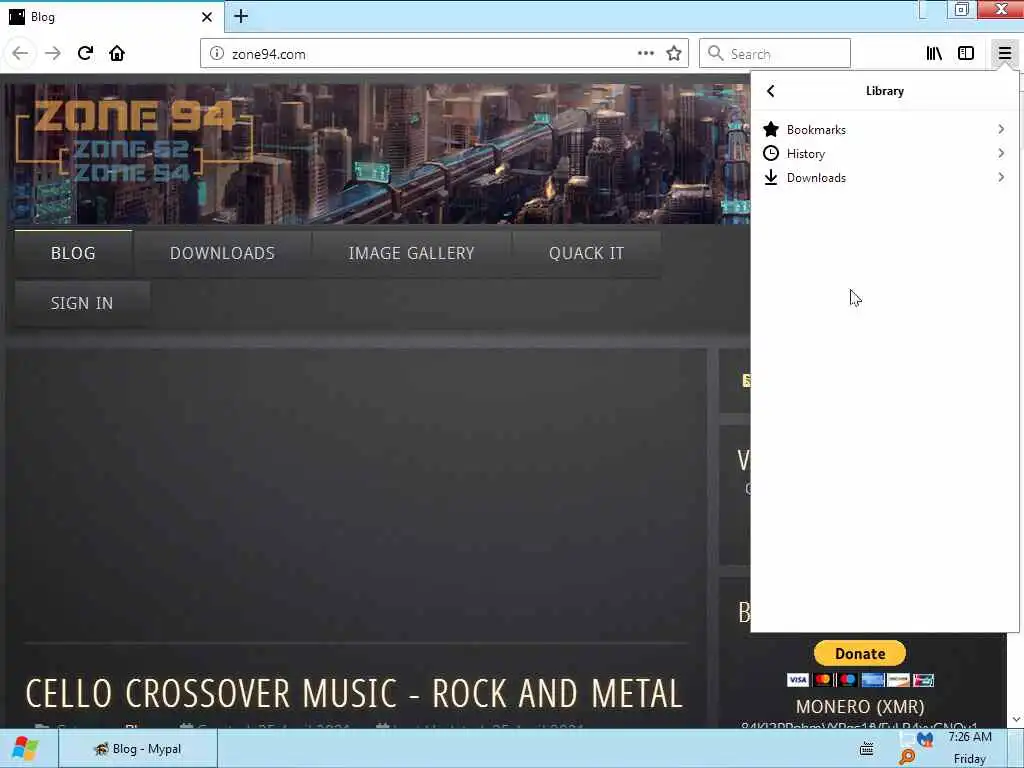Viewport: 1024px width, 768px height.
Task: Click the SIGN IN button
Action: pos(82,303)
